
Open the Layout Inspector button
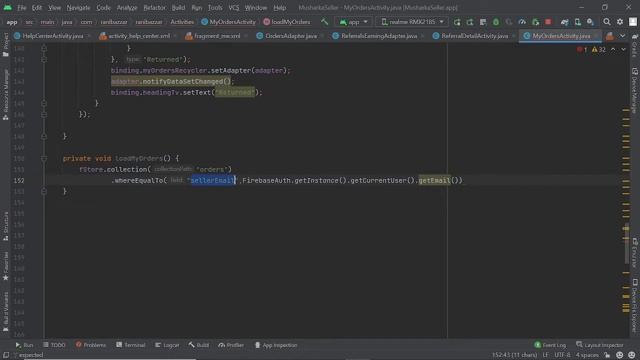click(600, 345)
